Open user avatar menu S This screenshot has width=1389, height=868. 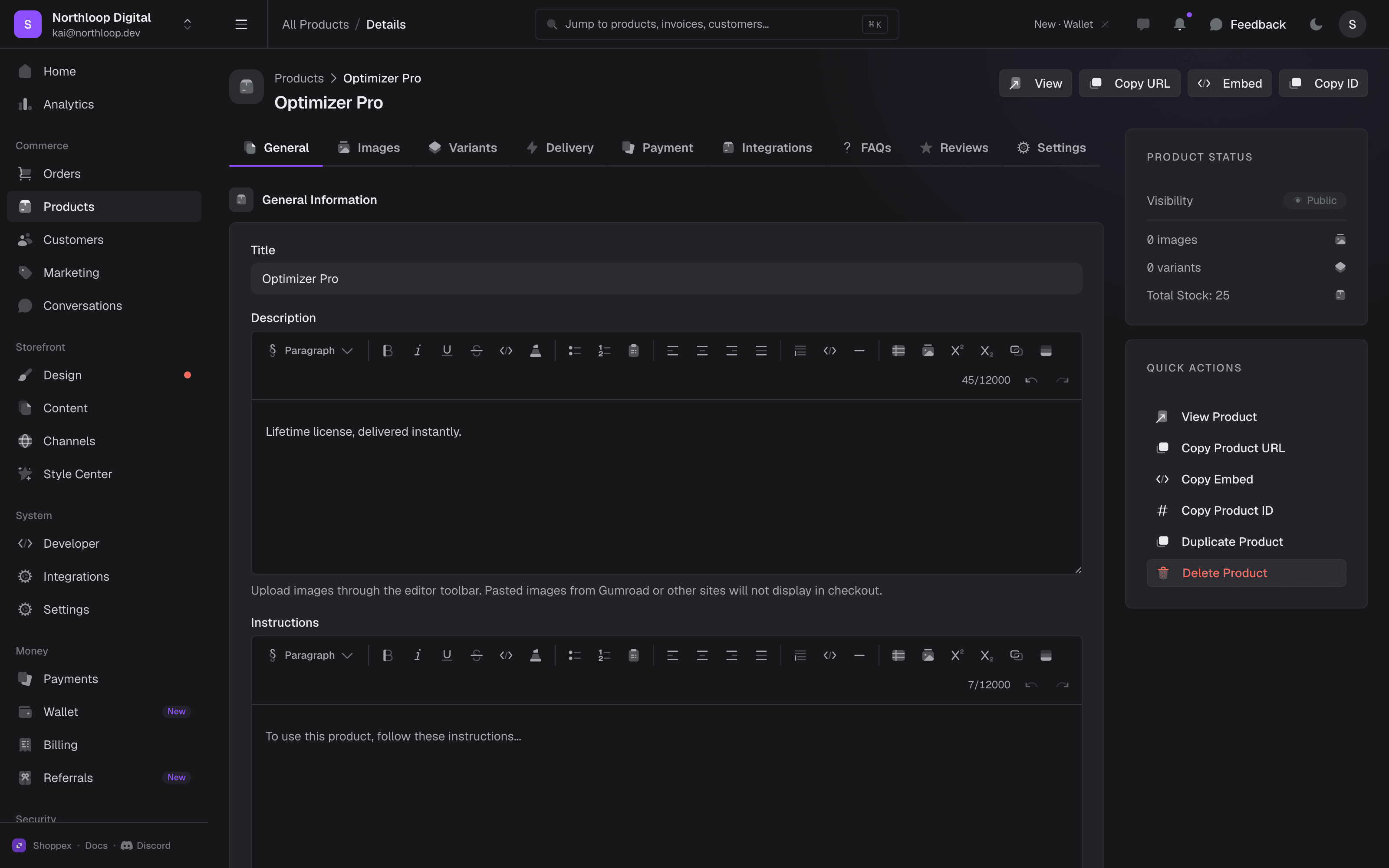[x=1352, y=24]
